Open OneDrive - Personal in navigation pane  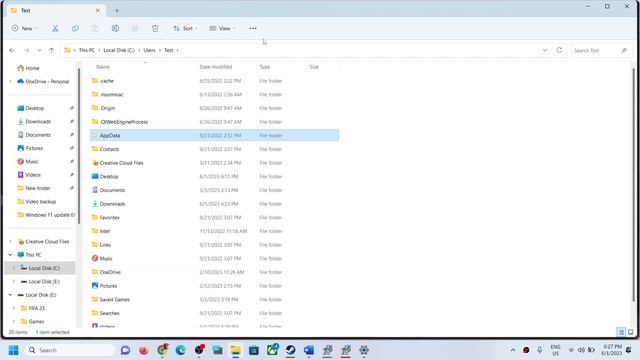(43, 82)
